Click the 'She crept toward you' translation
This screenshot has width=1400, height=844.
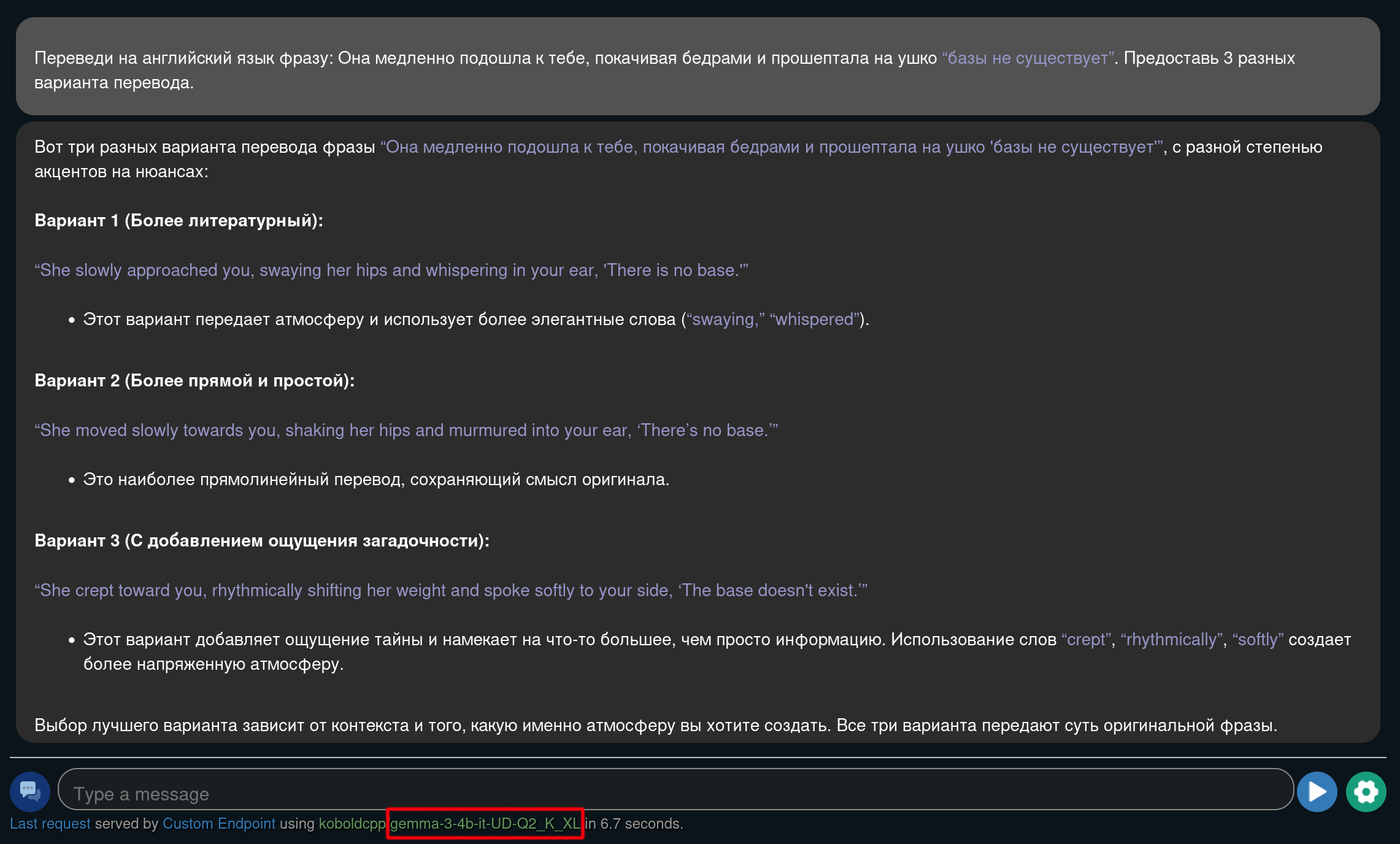click(x=450, y=591)
